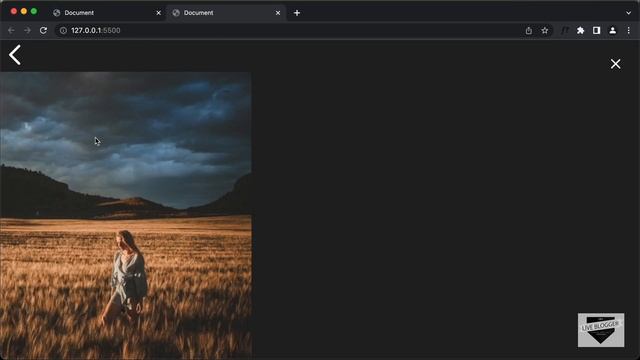640x360 pixels.
Task: Close the second Document tab
Action: 278,13
